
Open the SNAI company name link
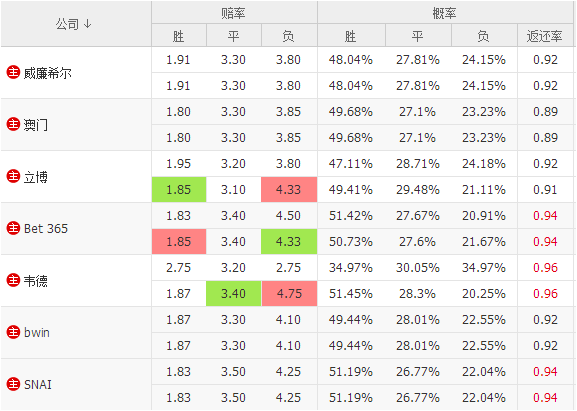click(38, 385)
